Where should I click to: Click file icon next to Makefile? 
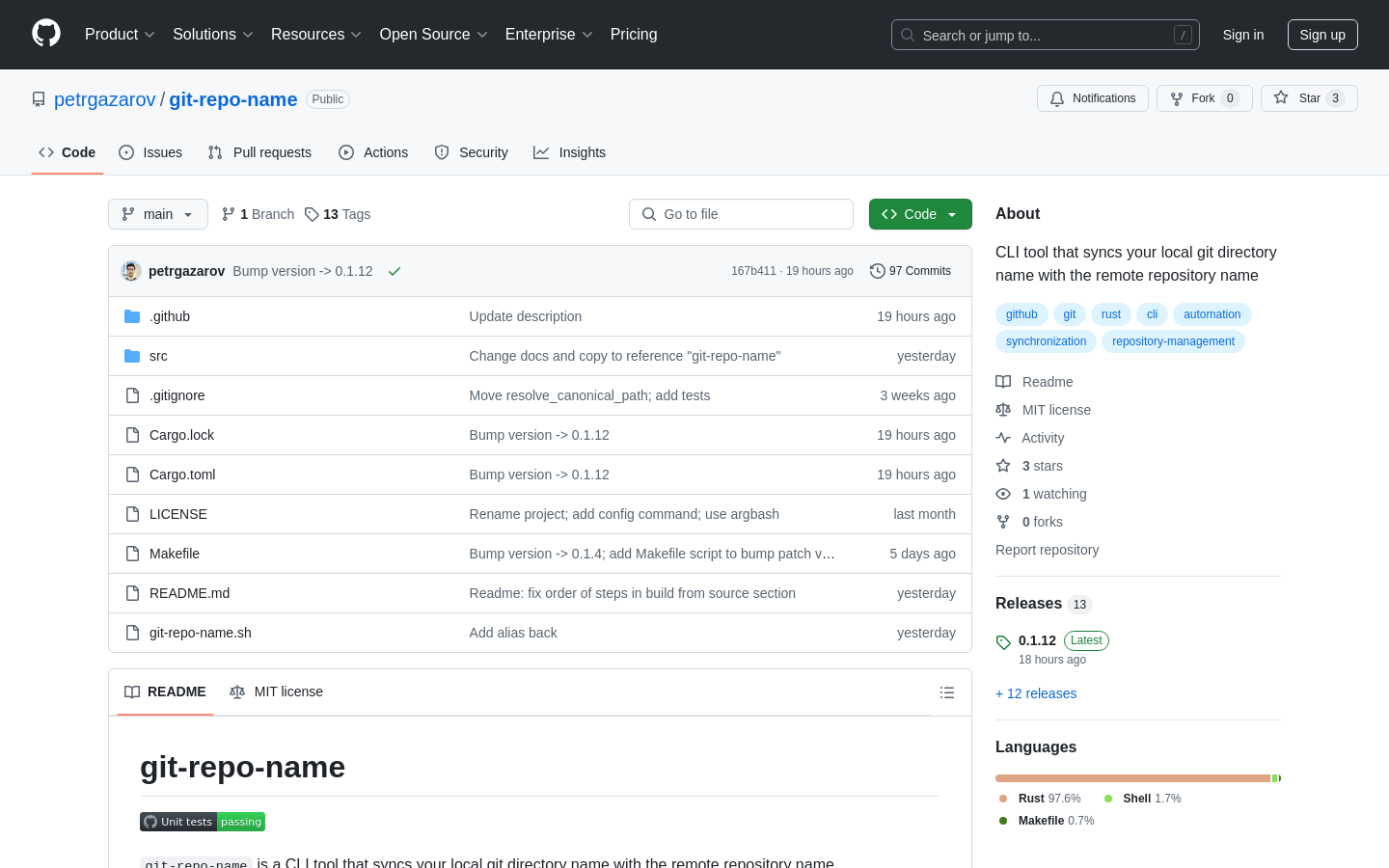point(132,554)
